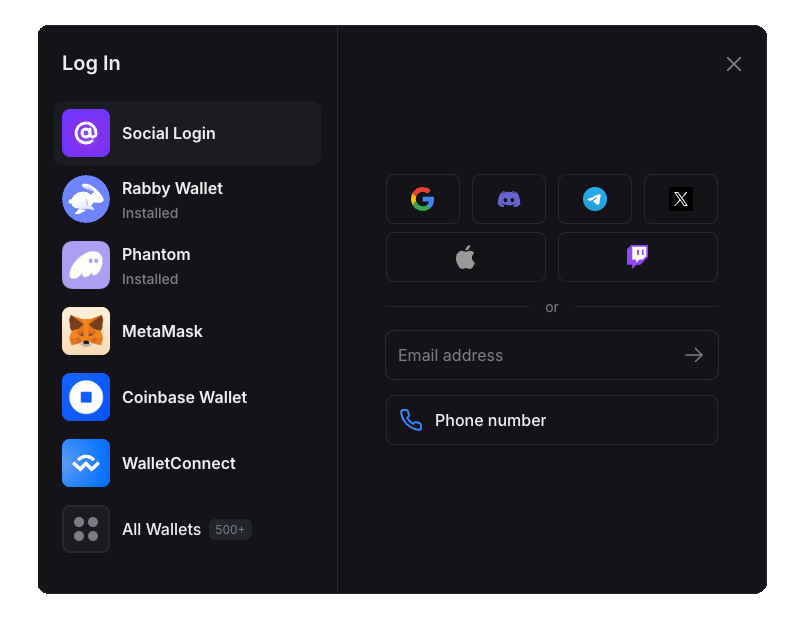Click Rabby Wallet's Installed label

[x=150, y=213]
